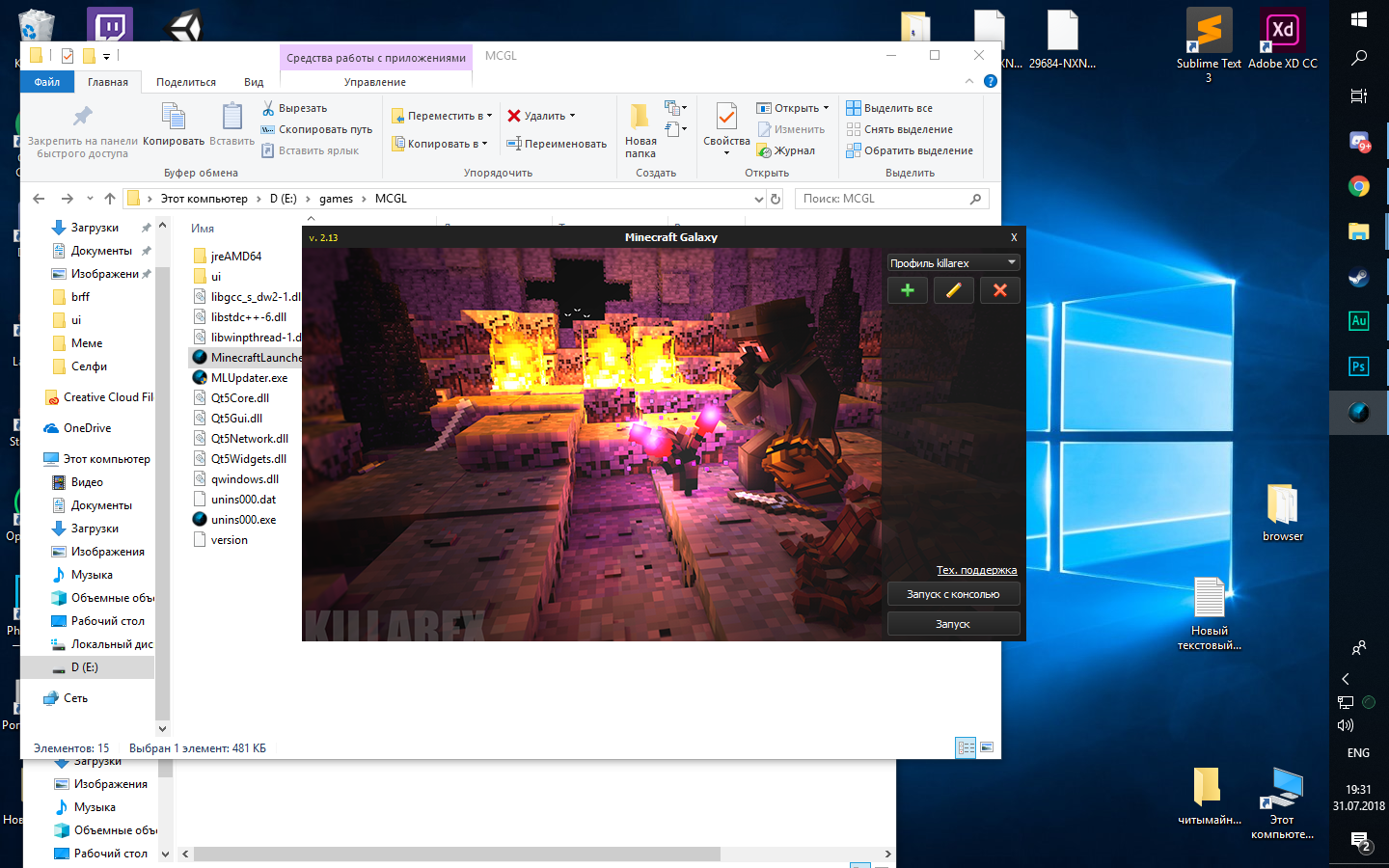This screenshot has width=1389, height=868.
Task: Open the Открыть ribbon dropdown
Action: pos(793,108)
